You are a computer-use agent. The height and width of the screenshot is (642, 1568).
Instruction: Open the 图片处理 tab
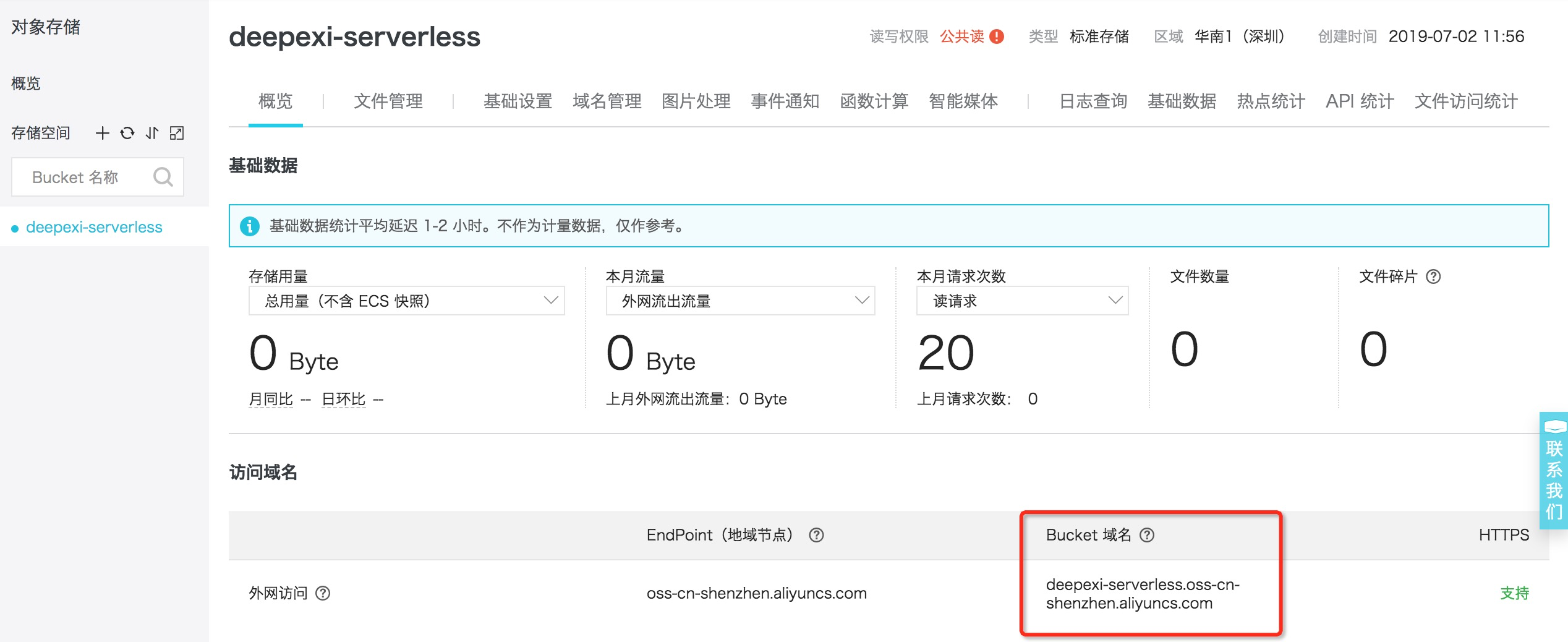(x=696, y=101)
